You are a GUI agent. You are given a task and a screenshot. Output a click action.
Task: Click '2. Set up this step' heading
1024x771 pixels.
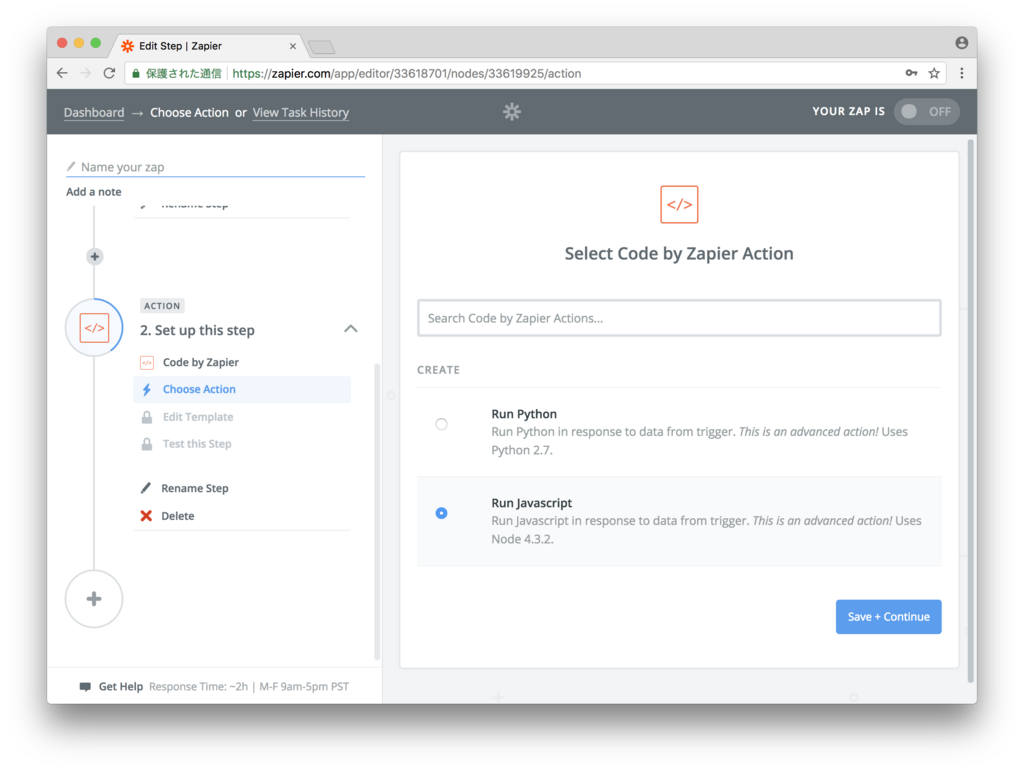point(197,330)
